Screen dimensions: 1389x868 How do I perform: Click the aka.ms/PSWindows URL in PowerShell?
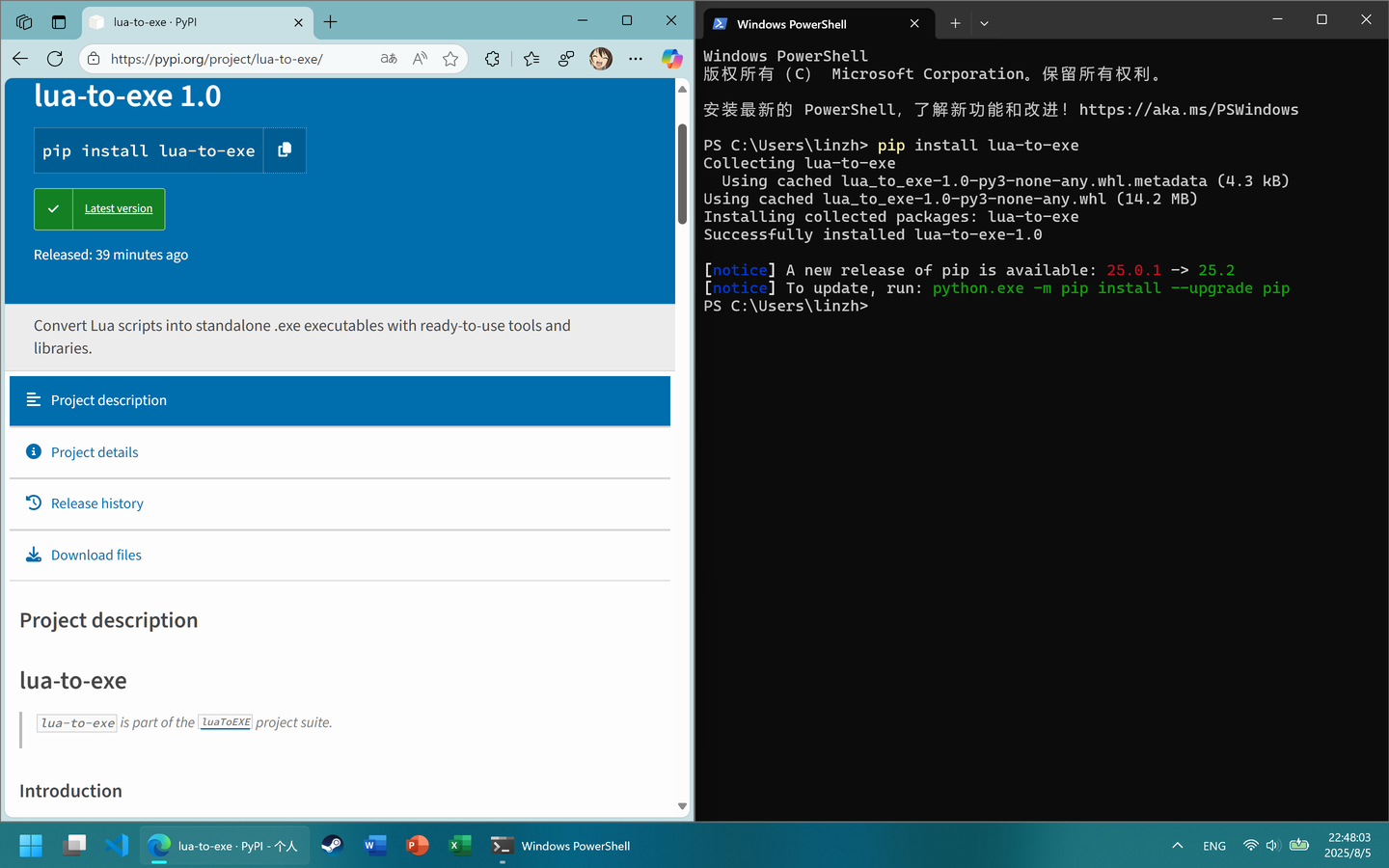[1188, 110]
